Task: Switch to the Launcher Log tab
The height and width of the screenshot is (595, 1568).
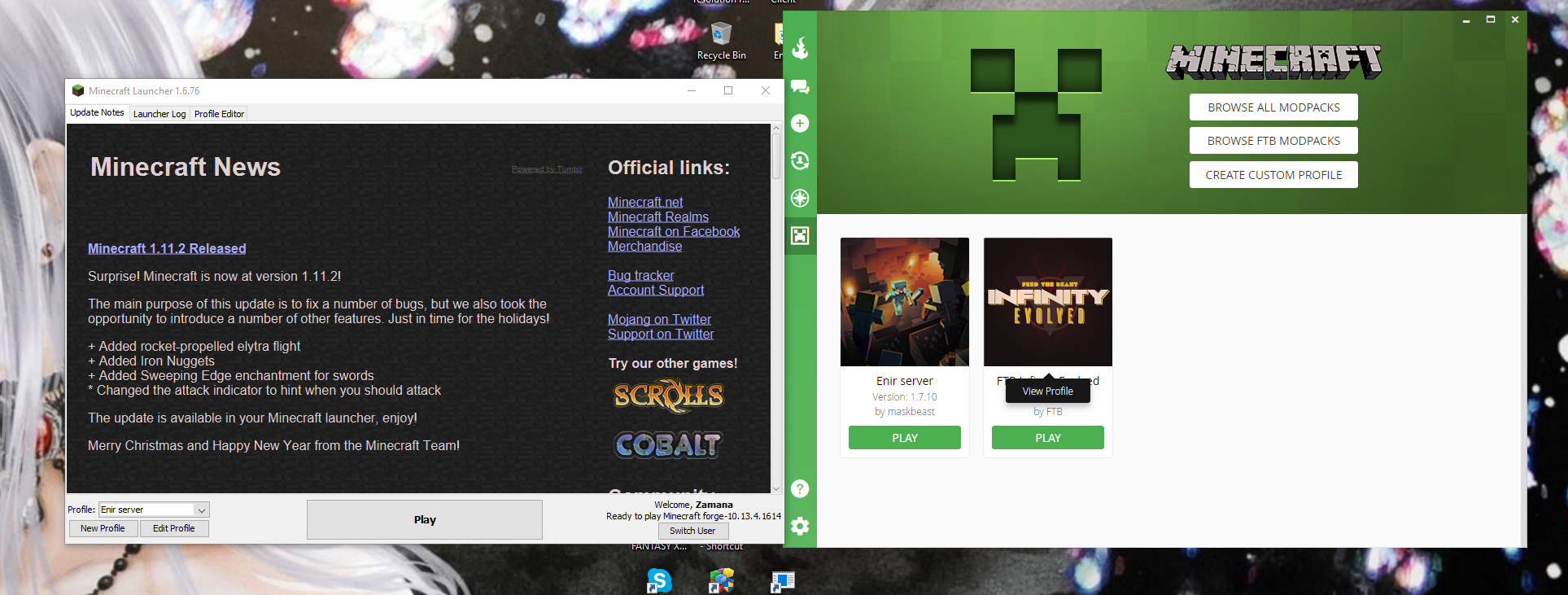Action: point(159,114)
